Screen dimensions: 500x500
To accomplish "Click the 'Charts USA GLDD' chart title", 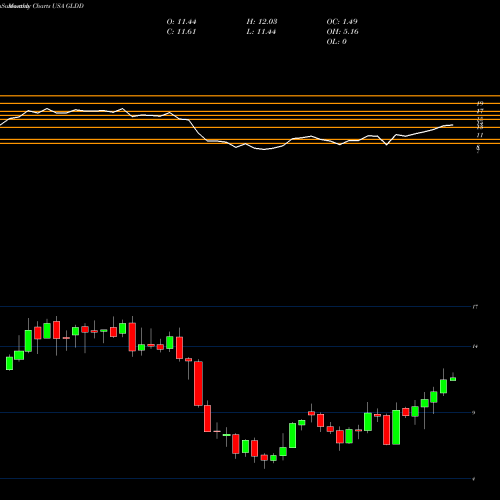I will (58, 6).
